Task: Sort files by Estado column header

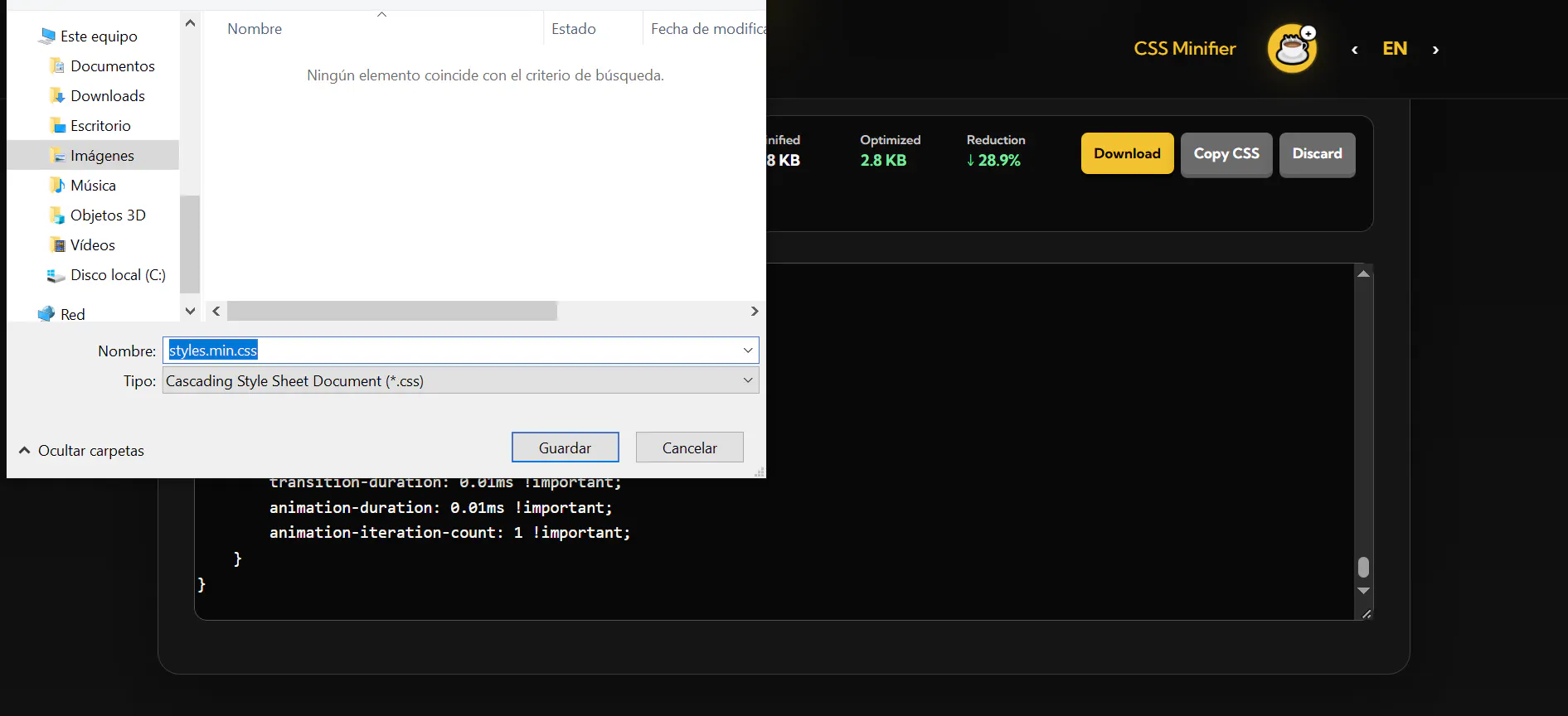Action: [574, 28]
